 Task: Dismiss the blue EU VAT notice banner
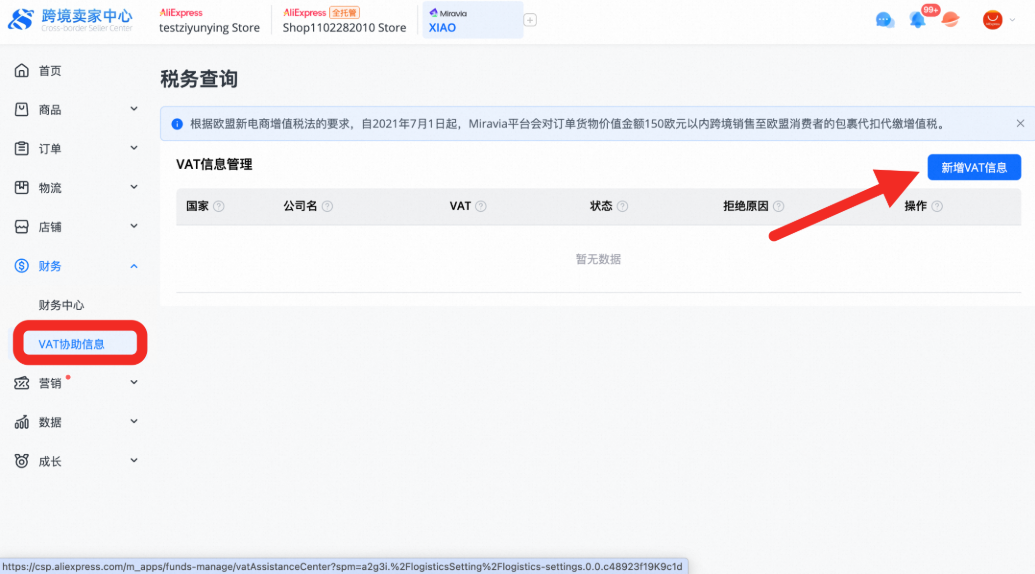tap(1020, 124)
